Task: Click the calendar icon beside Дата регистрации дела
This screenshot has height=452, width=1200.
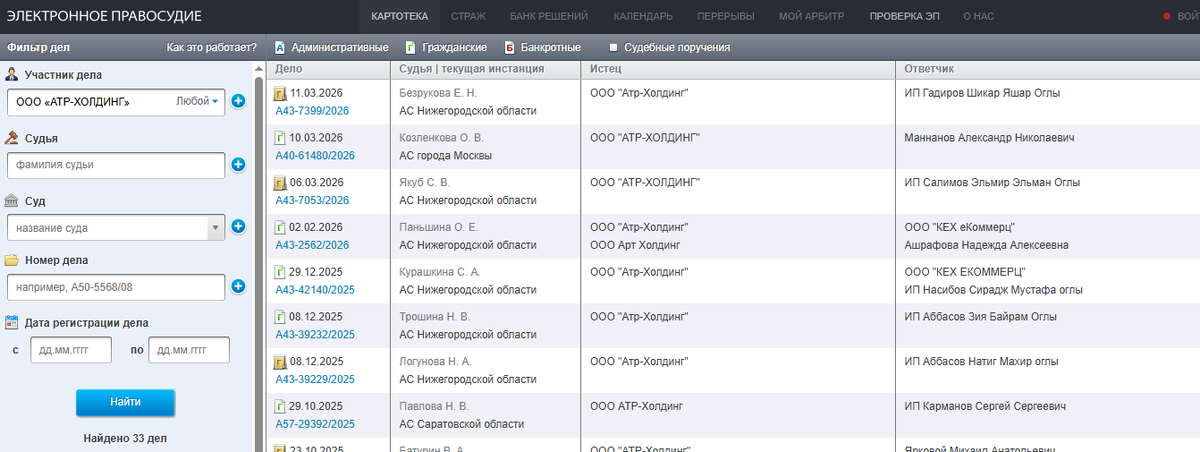Action: point(12,323)
